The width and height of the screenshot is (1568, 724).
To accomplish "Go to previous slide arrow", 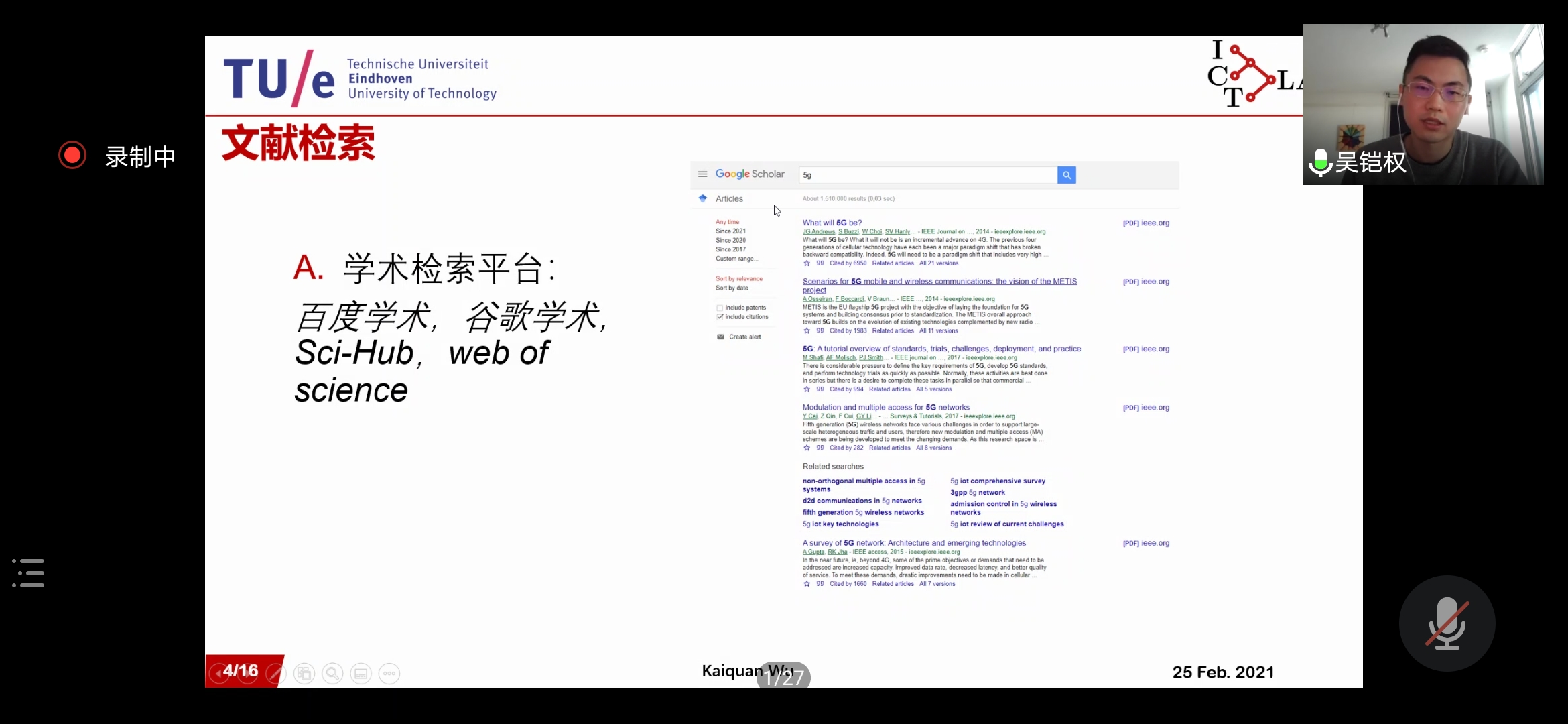I will pyautogui.click(x=218, y=673).
